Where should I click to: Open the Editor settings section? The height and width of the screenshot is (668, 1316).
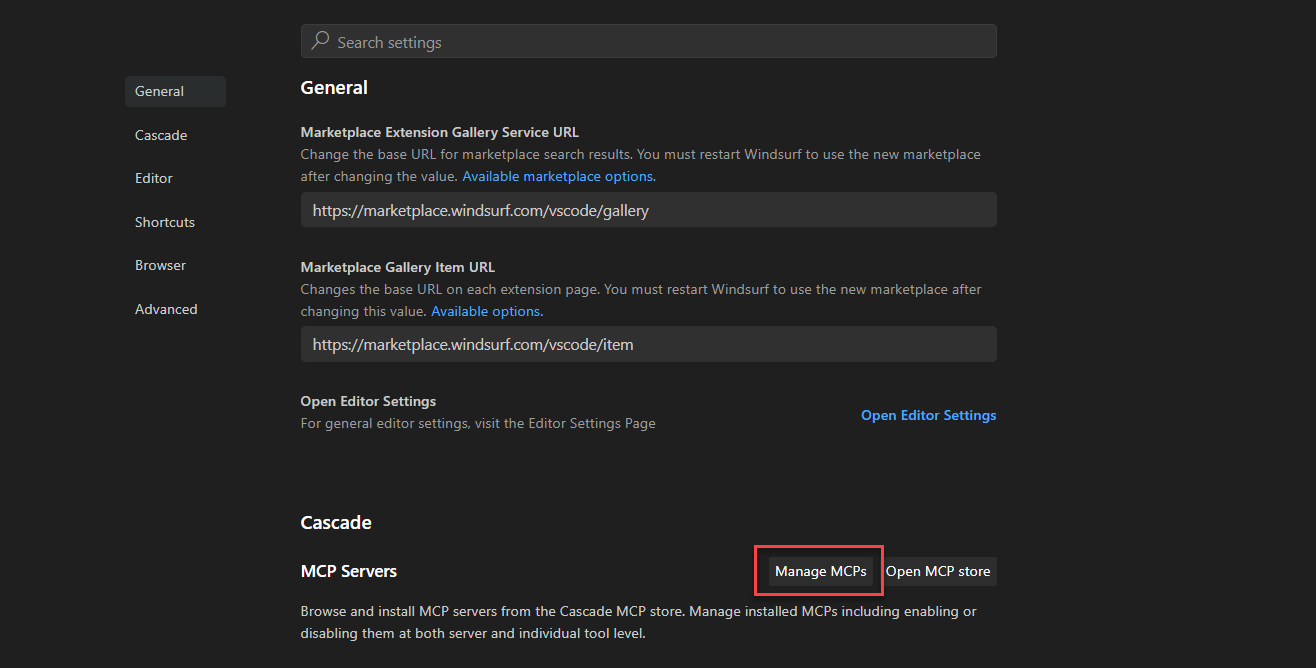153,177
